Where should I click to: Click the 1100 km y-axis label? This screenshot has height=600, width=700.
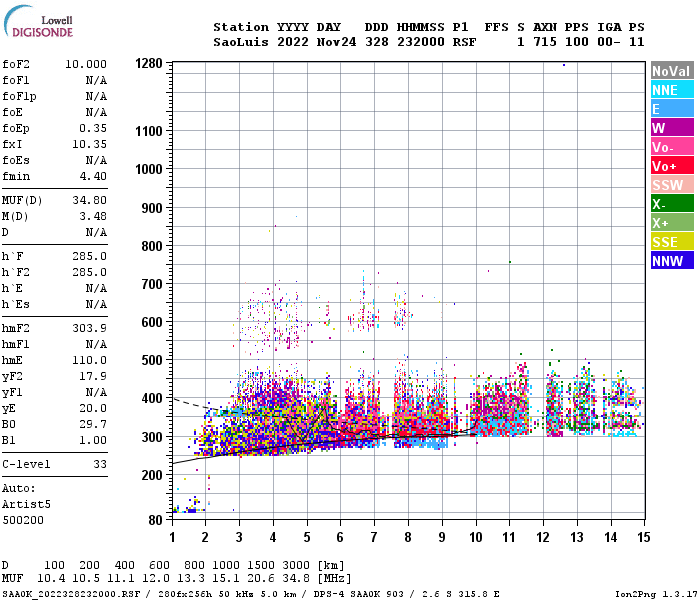(149, 131)
